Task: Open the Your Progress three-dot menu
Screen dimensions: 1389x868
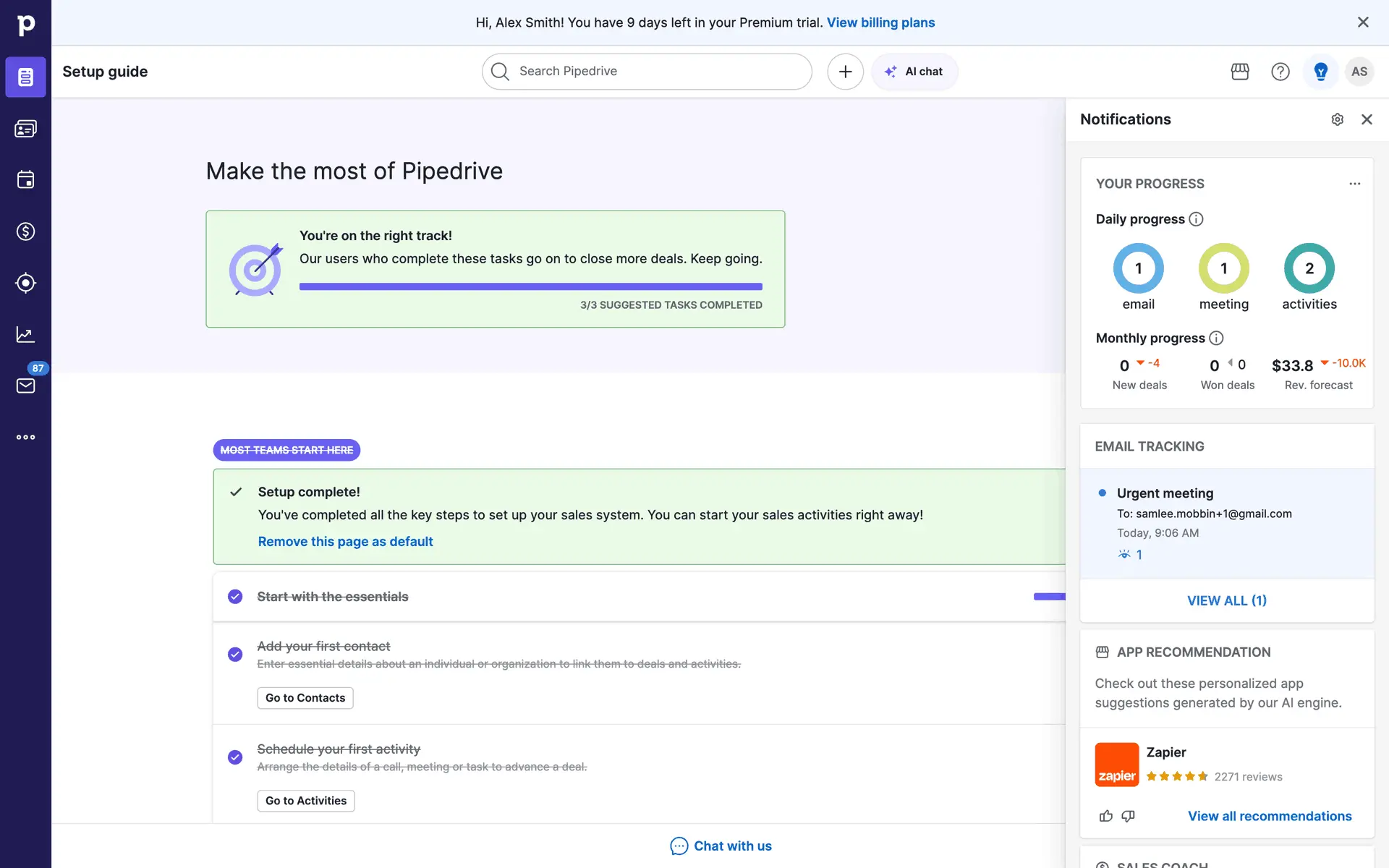Action: pos(1354,184)
